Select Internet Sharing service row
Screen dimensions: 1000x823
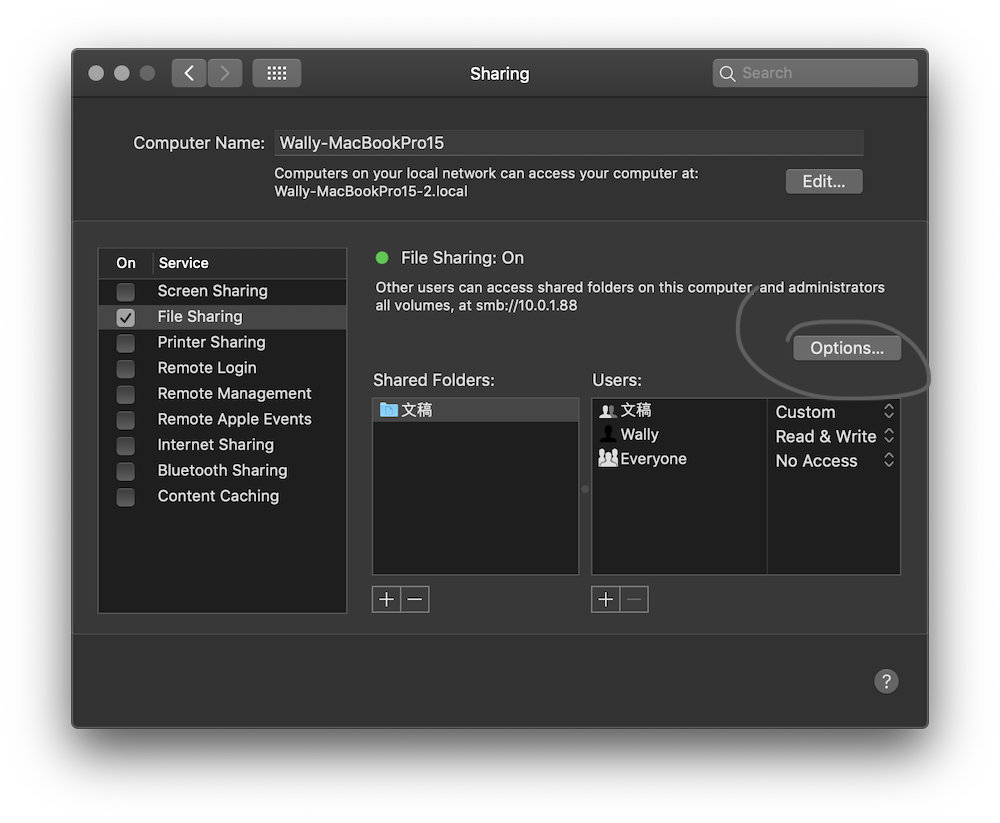coord(215,445)
